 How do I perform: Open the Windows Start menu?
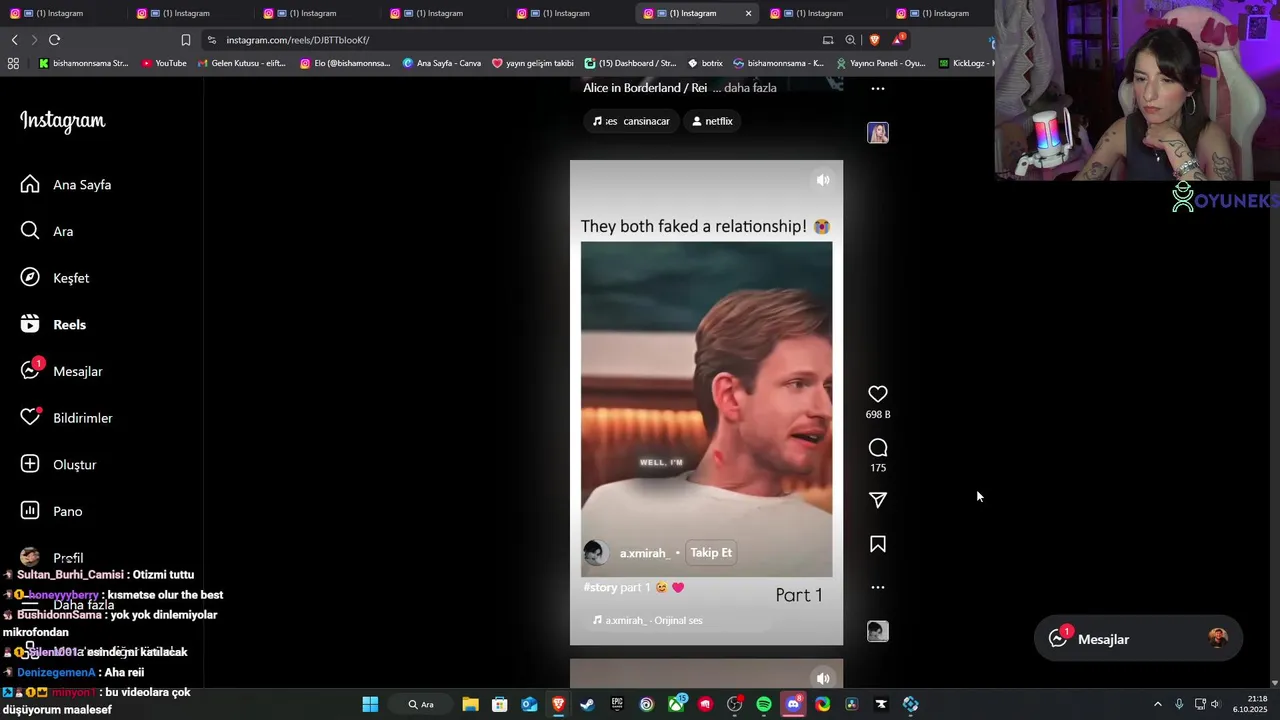coord(370,704)
